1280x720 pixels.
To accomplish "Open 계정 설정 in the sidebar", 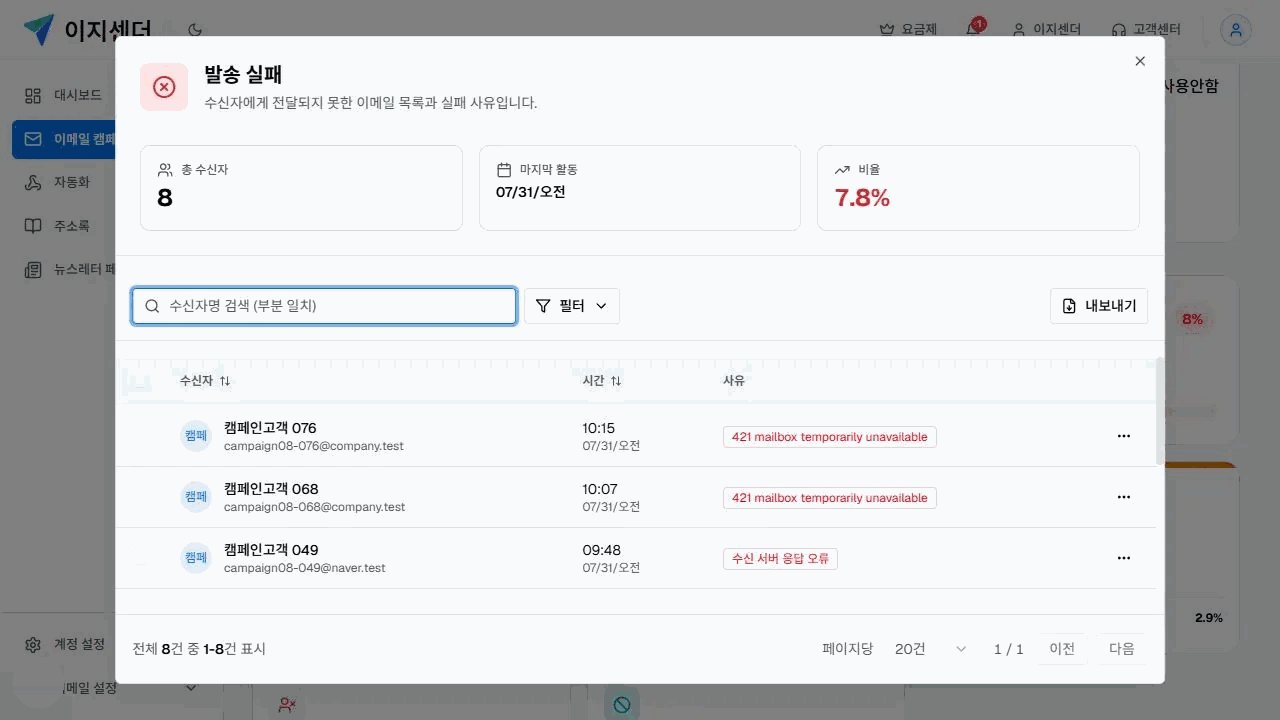I will coord(64,644).
